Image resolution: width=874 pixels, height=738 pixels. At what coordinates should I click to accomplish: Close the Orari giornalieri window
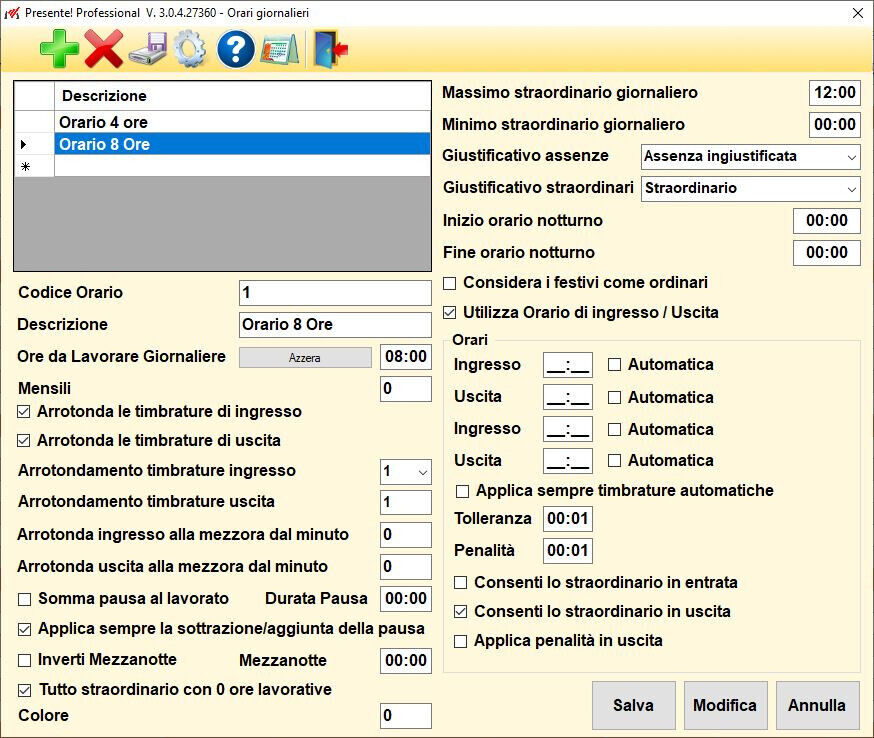click(x=858, y=13)
